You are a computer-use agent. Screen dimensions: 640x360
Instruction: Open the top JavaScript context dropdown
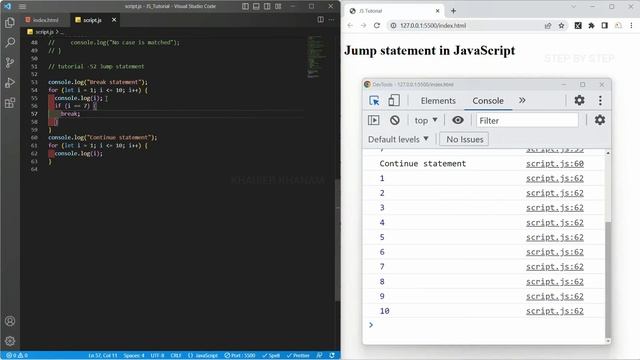point(426,120)
